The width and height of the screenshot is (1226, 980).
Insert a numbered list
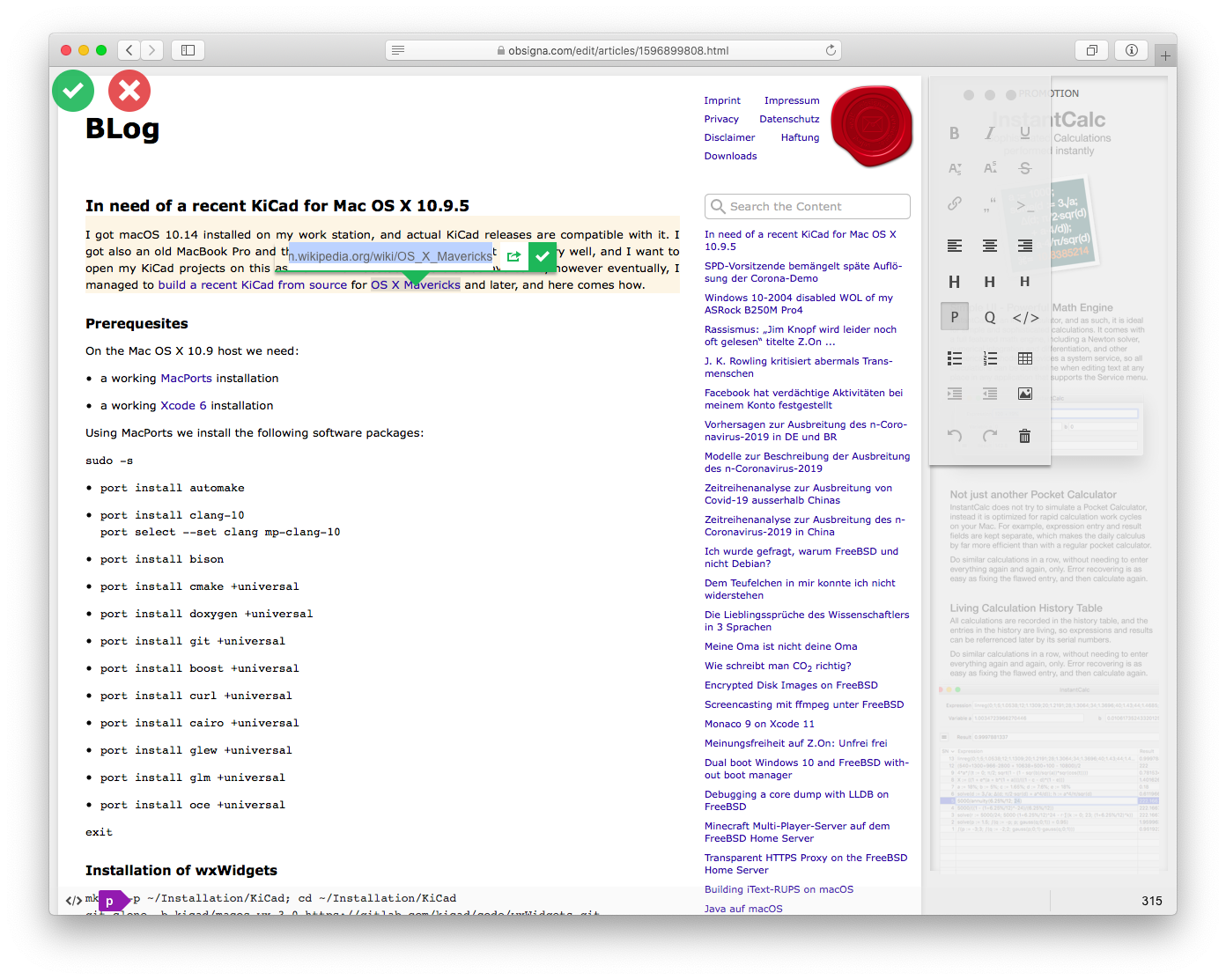(x=990, y=358)
